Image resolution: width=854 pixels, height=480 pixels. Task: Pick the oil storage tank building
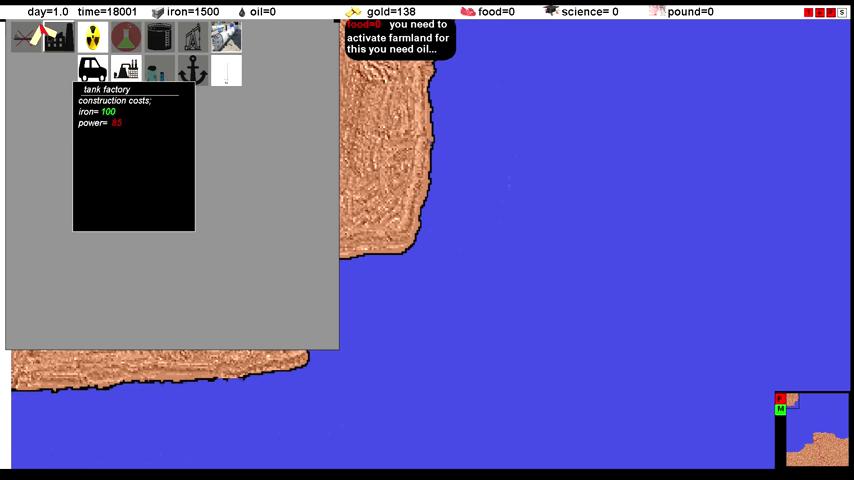pos(160,38)
